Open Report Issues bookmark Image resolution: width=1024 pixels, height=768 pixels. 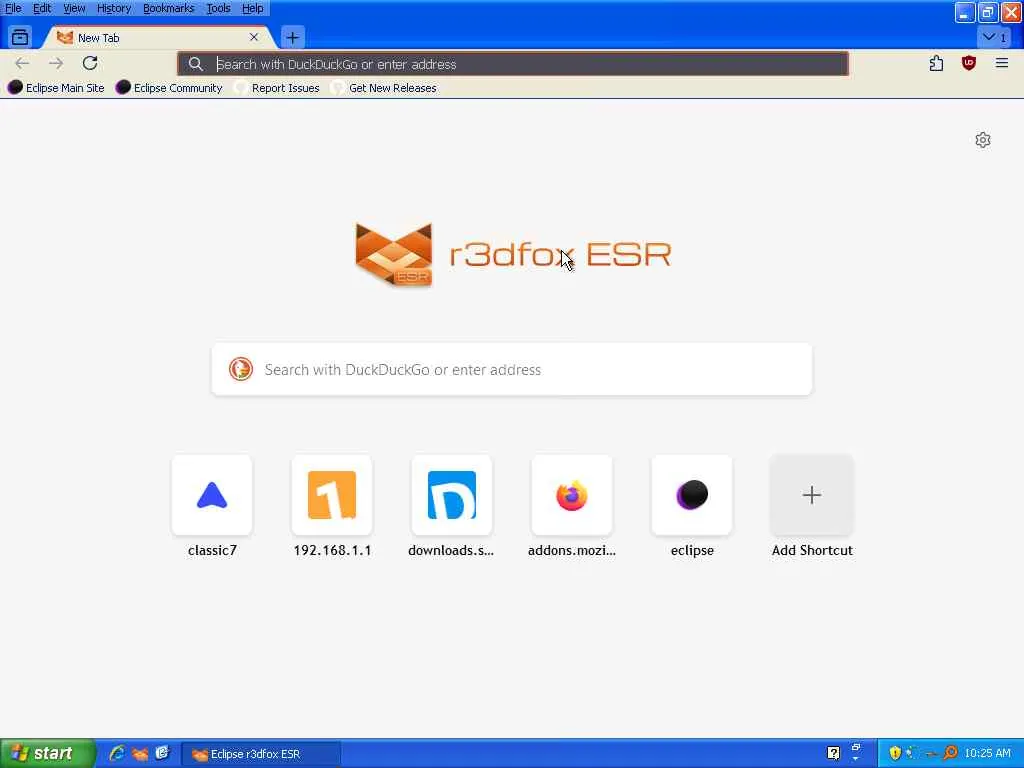tap(277, 88)
